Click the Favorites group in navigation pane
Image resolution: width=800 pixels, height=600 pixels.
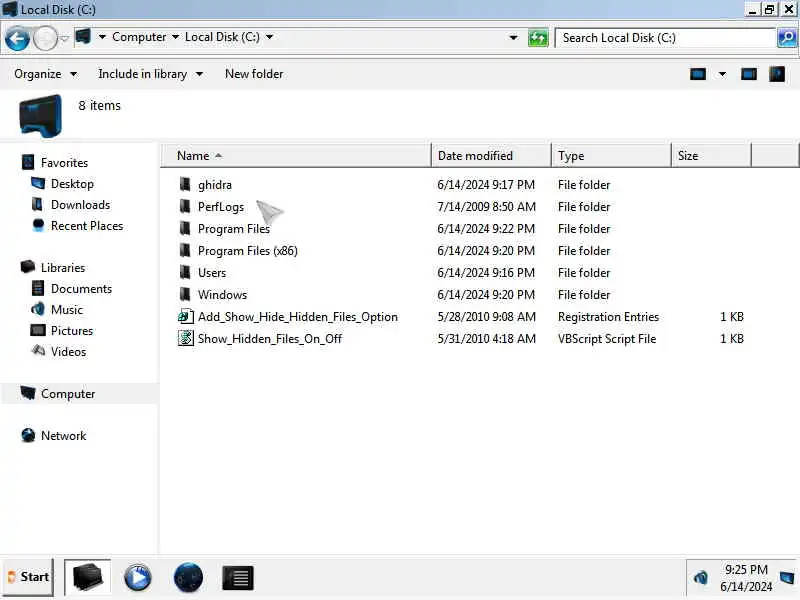(x=64, y=163)
